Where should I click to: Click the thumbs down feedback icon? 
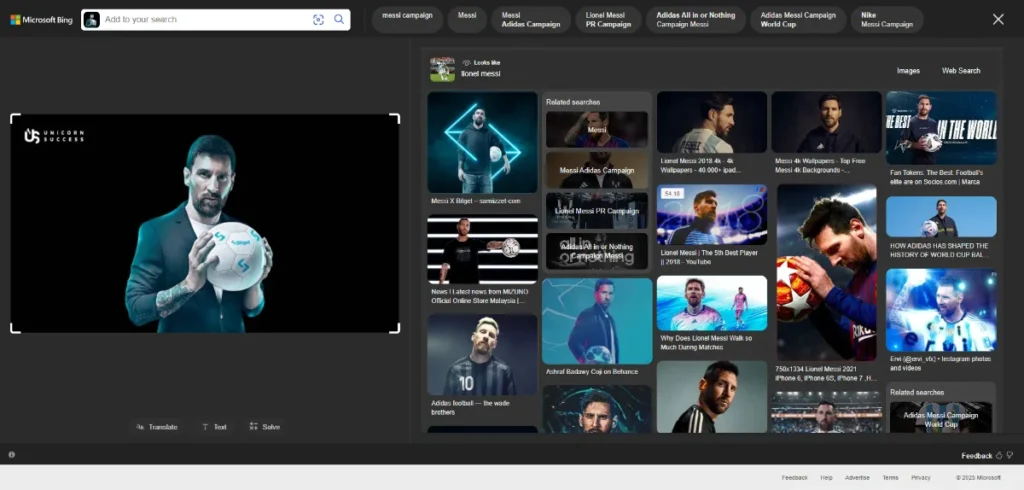tap(1010, 455)
